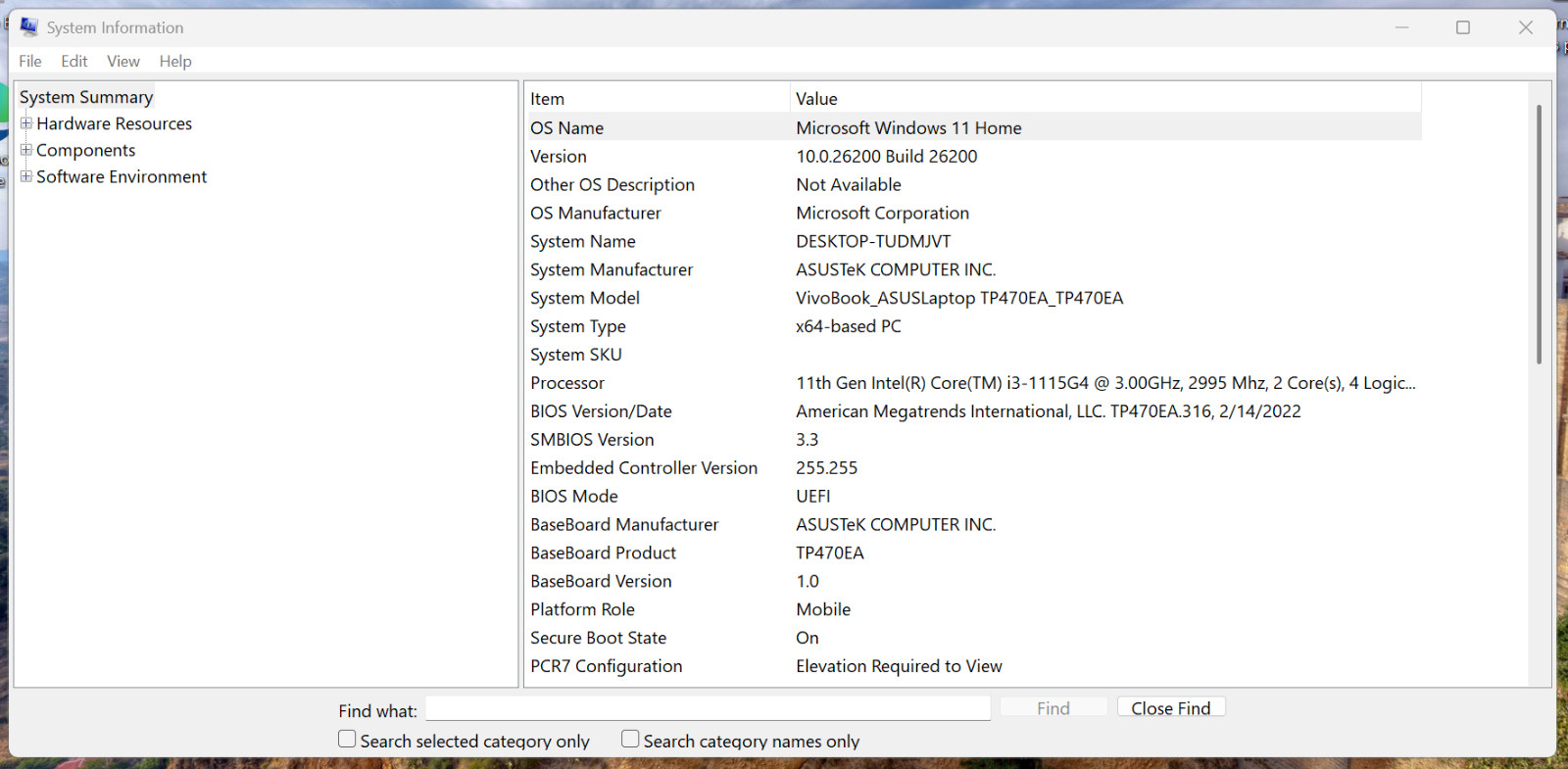
Task: Click the details pane vertical scrollbar thumb
Action: click(1539, 234)
